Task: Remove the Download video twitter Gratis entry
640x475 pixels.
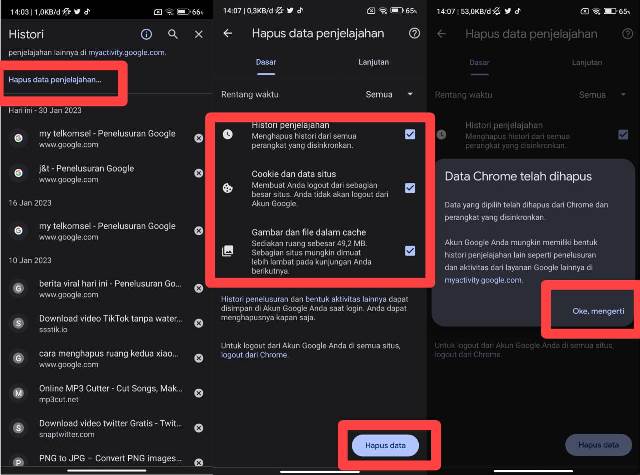Action: tap(199, 428)
